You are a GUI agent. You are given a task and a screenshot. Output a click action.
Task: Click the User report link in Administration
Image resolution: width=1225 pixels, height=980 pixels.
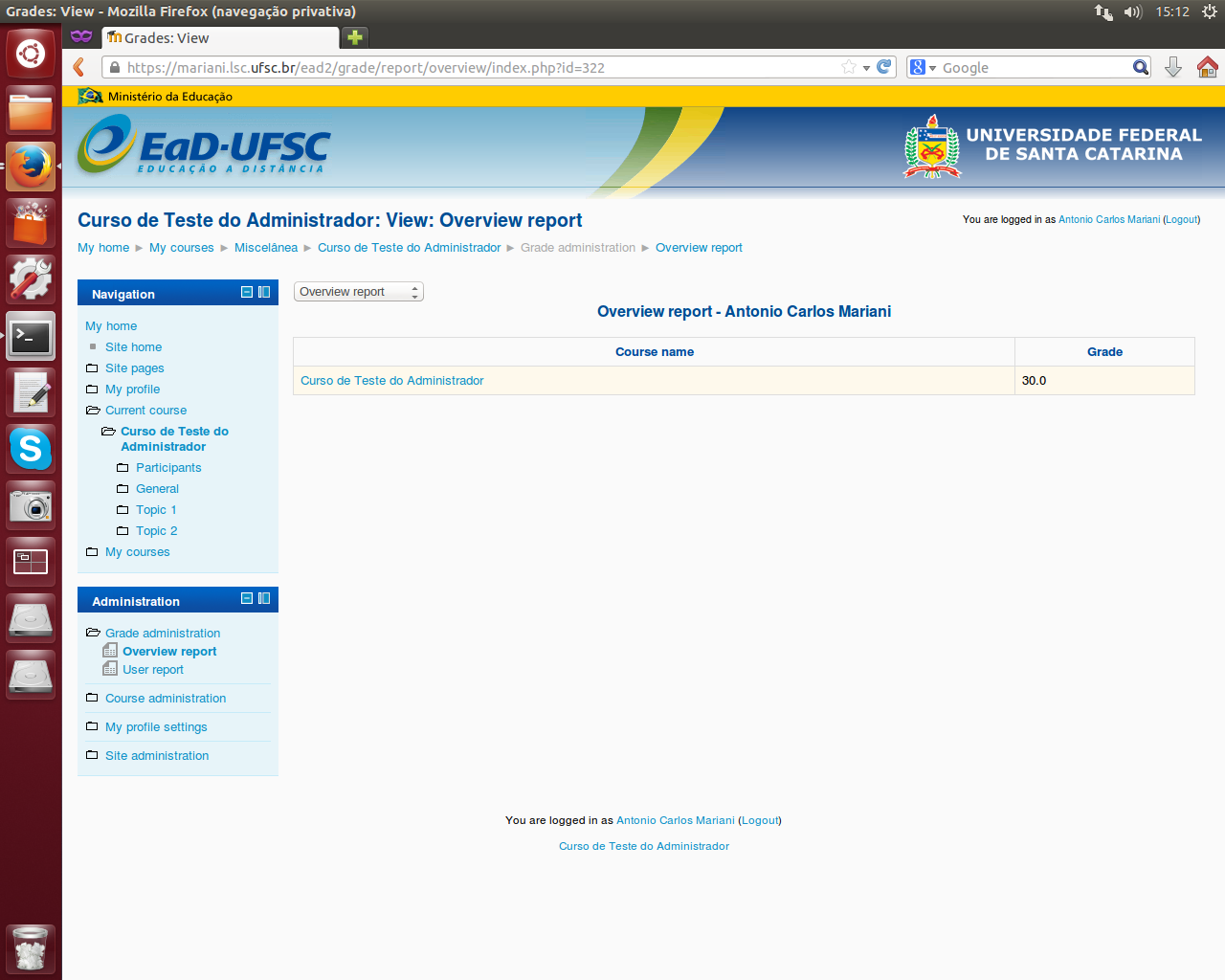153,669
